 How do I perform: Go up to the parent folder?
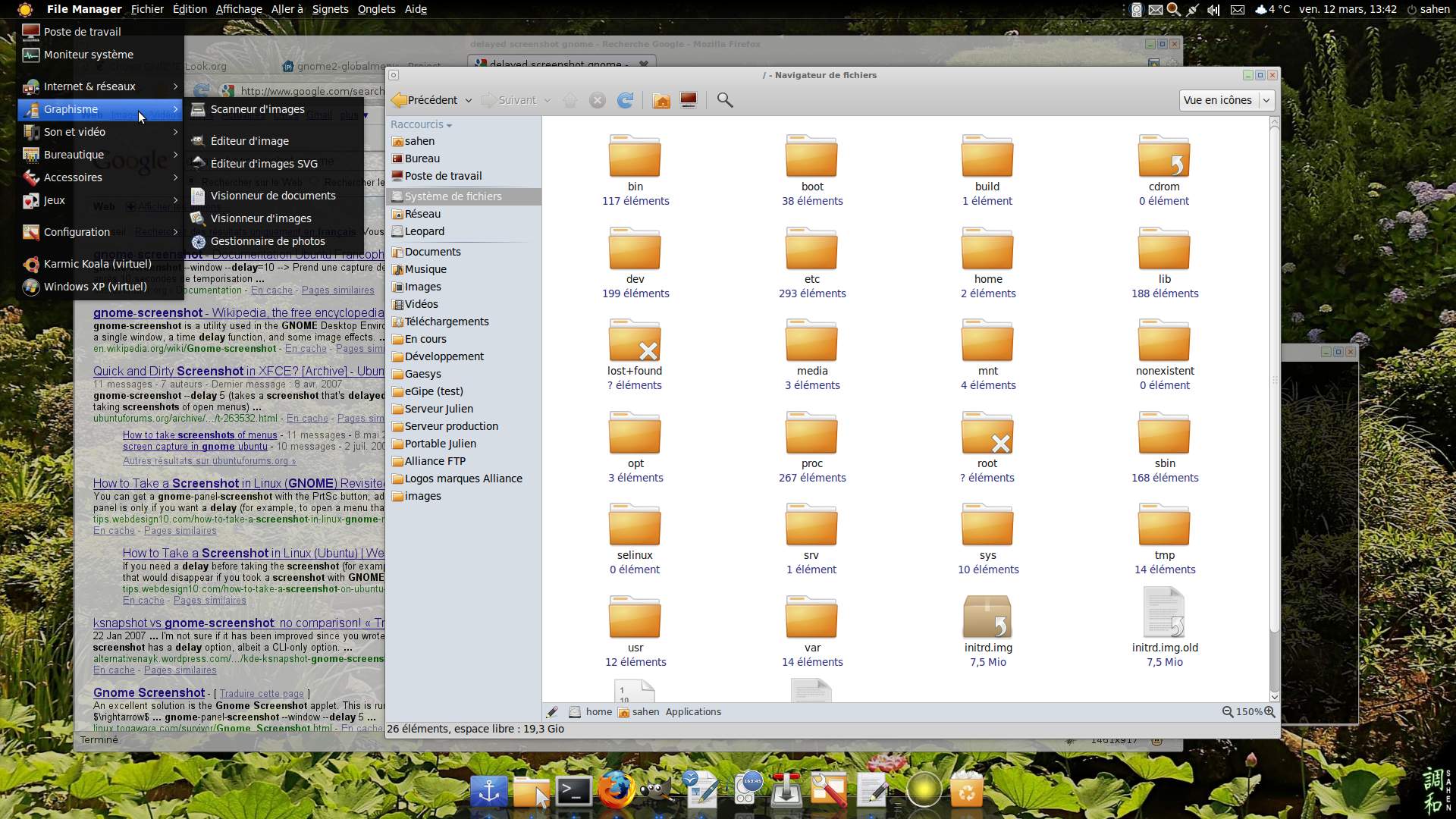570,100
